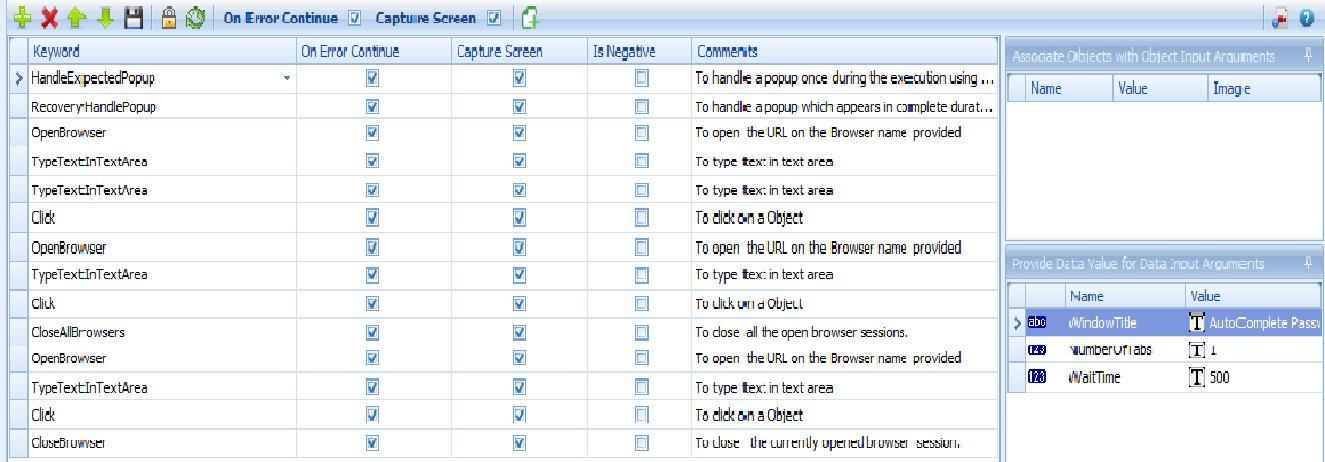Check Is Negative for HandleExpectedPopup
This screenshot has height=462, width=1325.
[x=641, y=77]
